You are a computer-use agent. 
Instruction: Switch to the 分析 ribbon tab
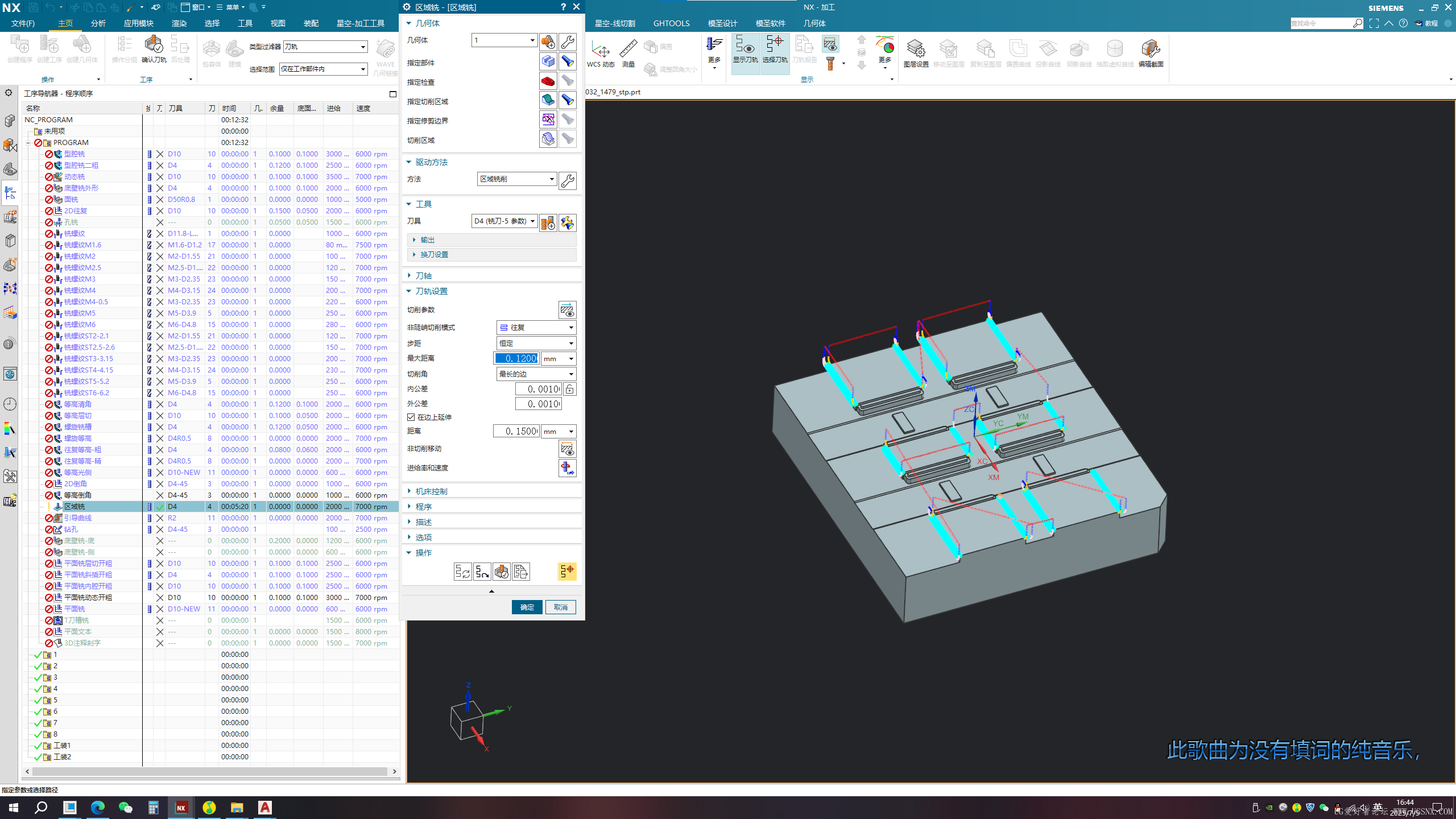[98, 23]
